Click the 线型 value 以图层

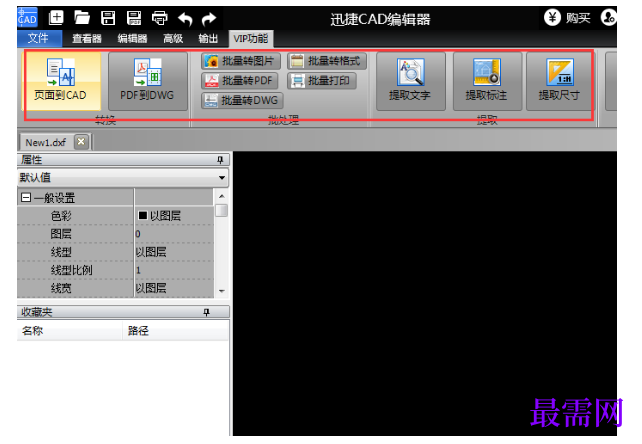[174, 252]
